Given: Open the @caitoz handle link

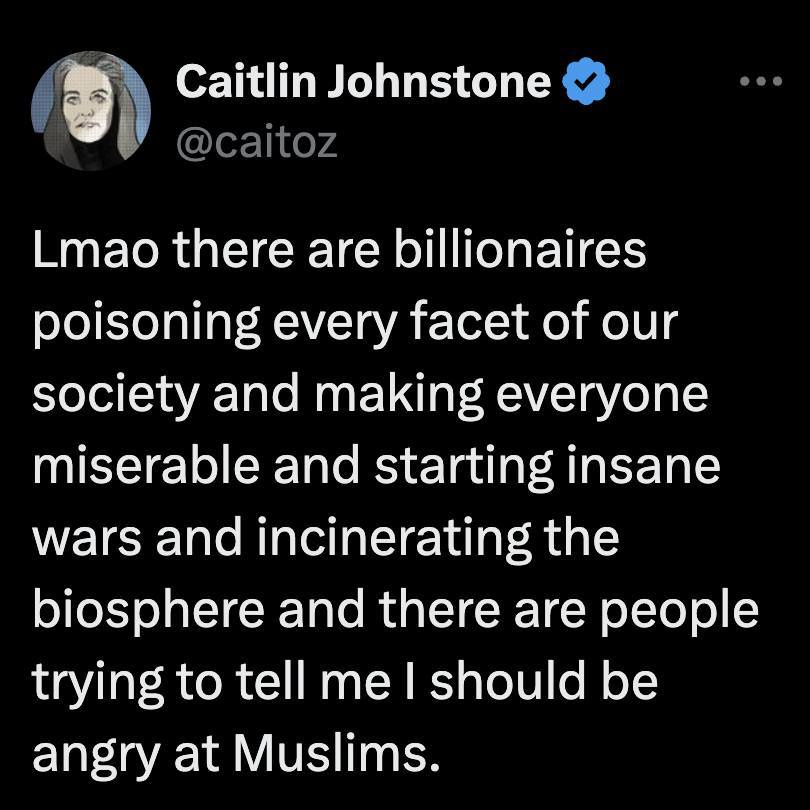Looking at the screenshot, I should click(x=257, y=143).
